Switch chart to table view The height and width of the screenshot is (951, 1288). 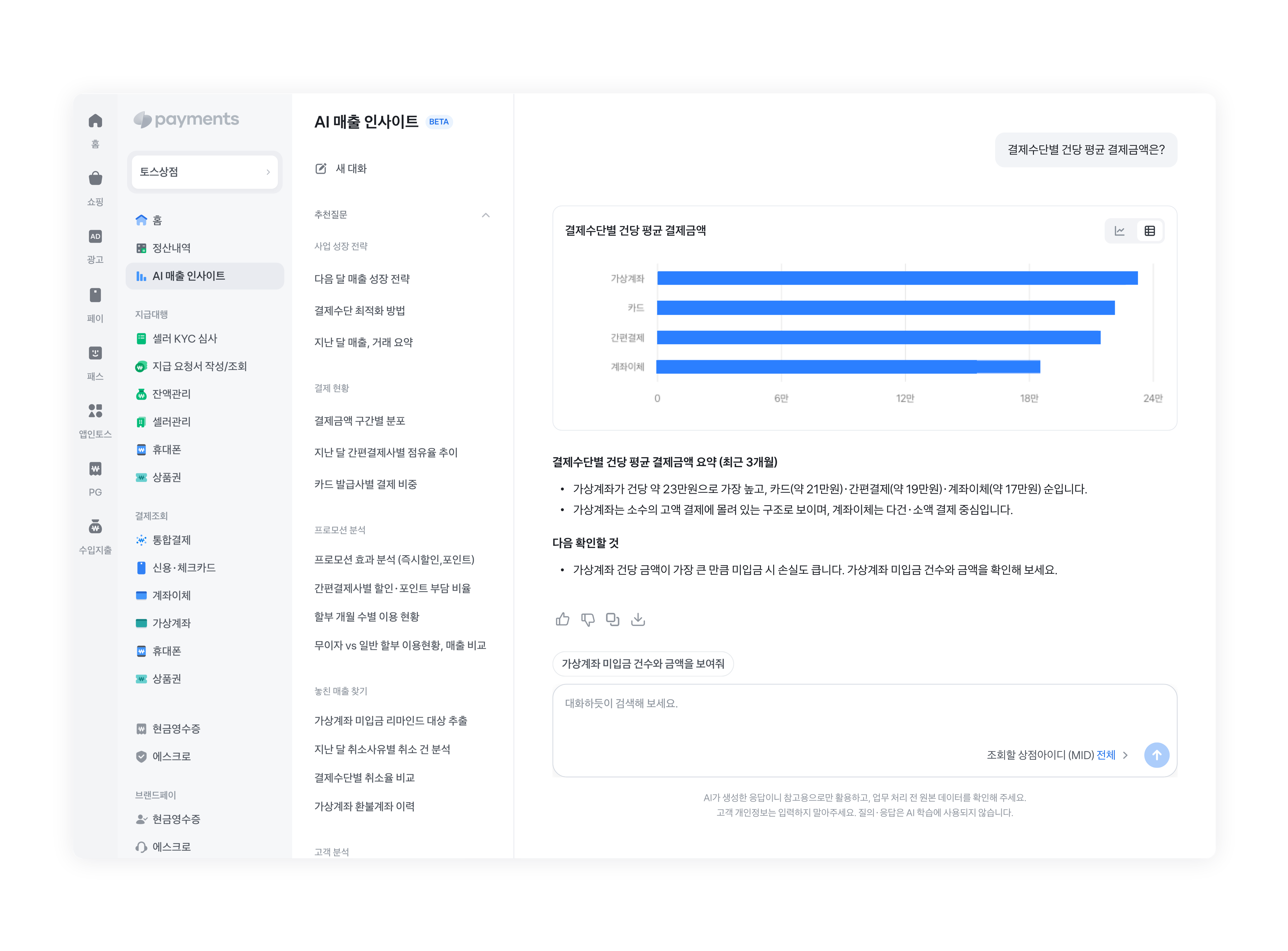coord(1150,231)
